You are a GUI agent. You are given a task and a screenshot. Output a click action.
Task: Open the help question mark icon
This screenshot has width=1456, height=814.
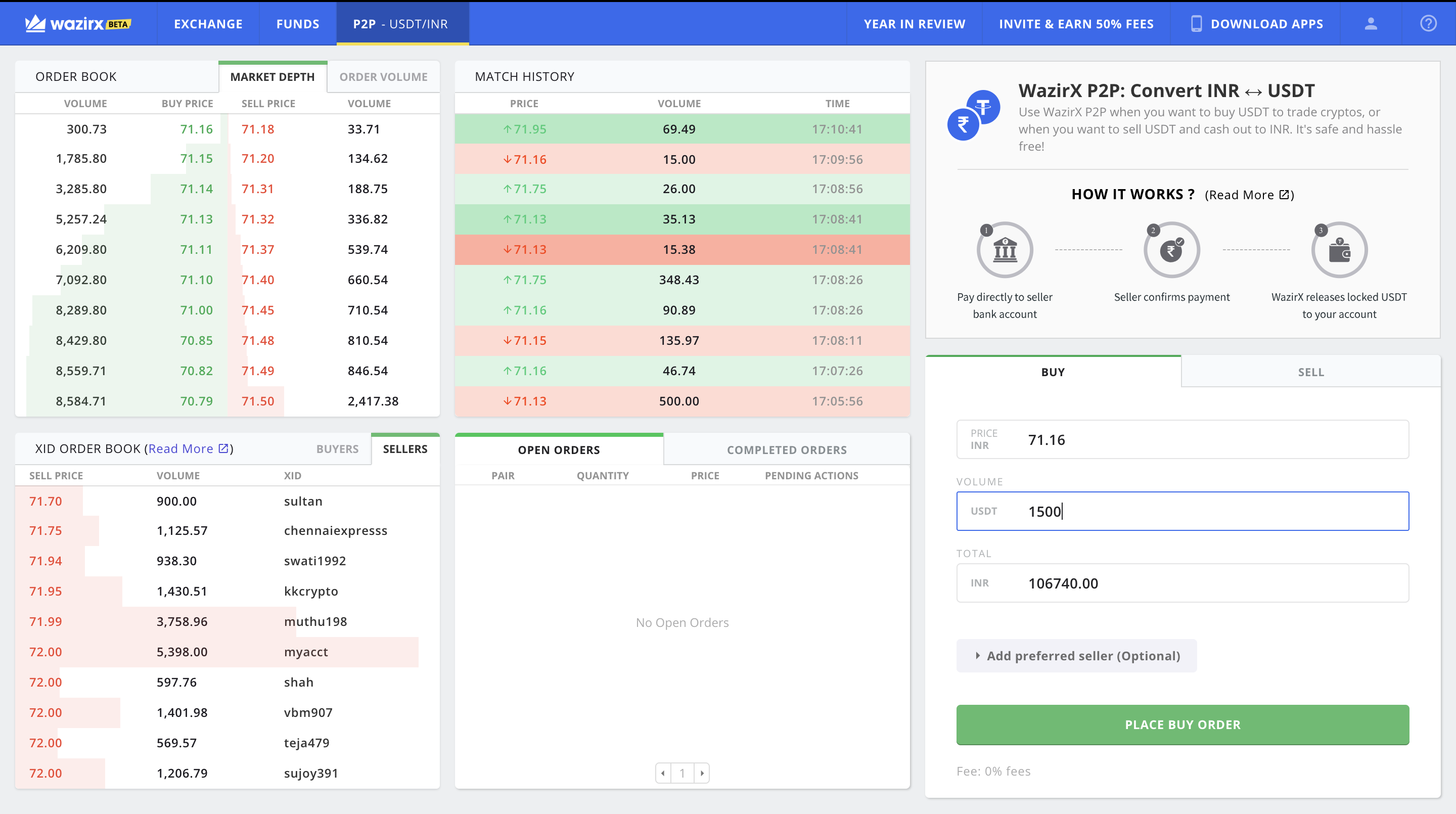(x=1428, y=24)
